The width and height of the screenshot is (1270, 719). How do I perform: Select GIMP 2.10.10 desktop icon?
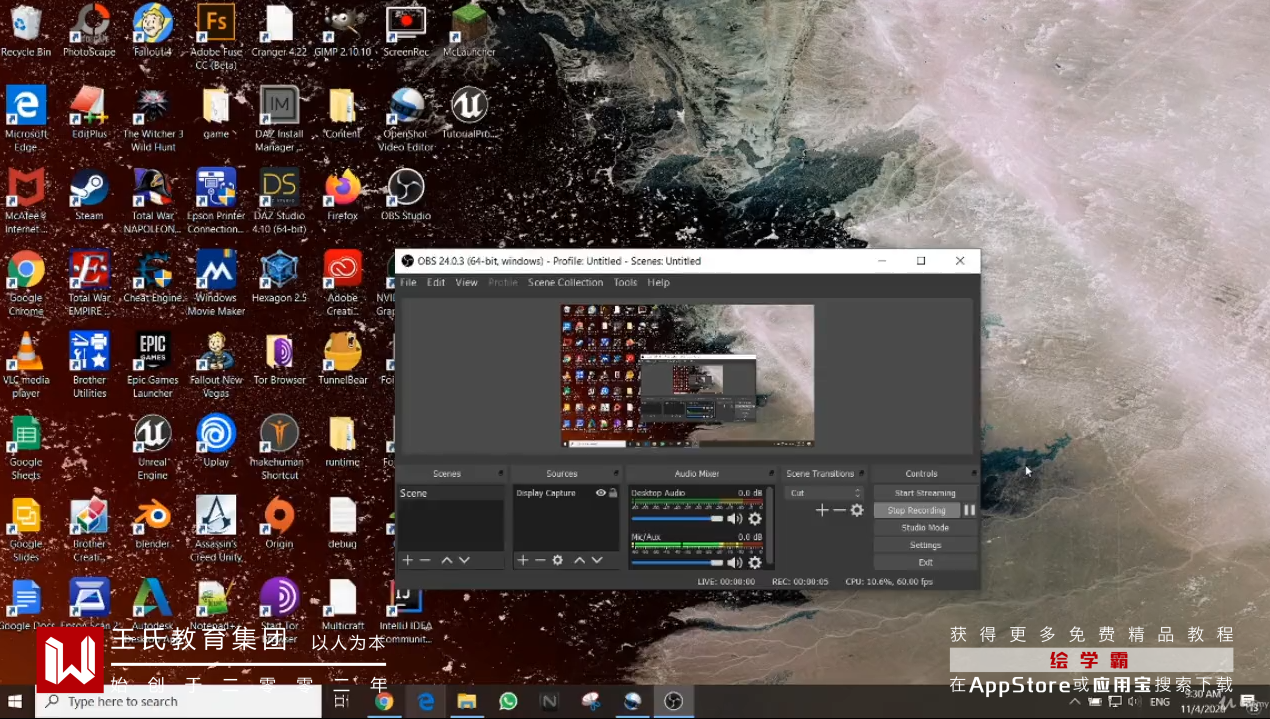342,31
